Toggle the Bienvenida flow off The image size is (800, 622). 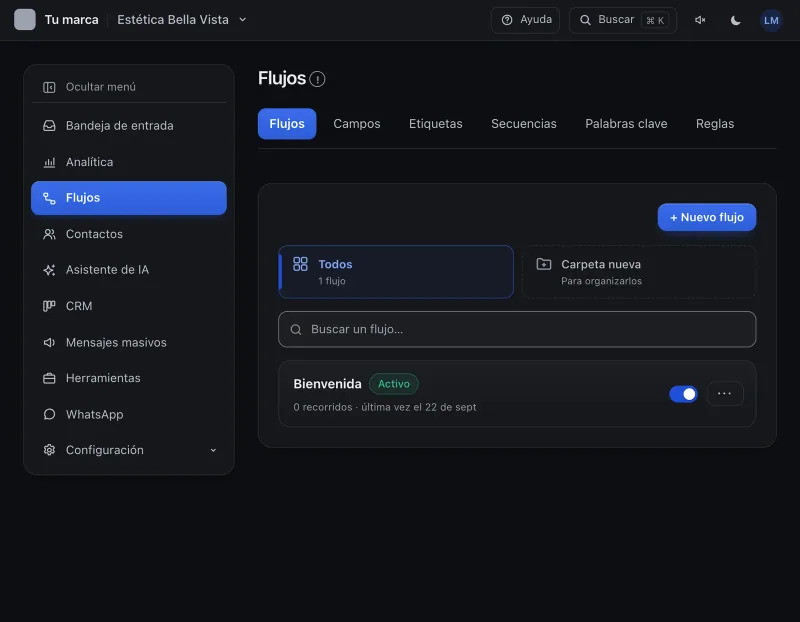pyautogui.click(x=683, y=394)
